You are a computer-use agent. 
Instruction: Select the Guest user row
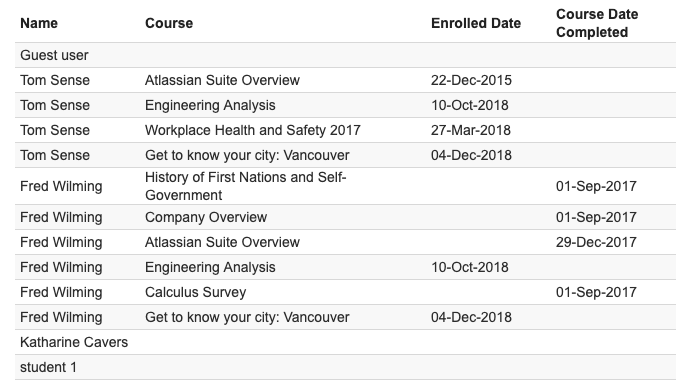[345, 56]
